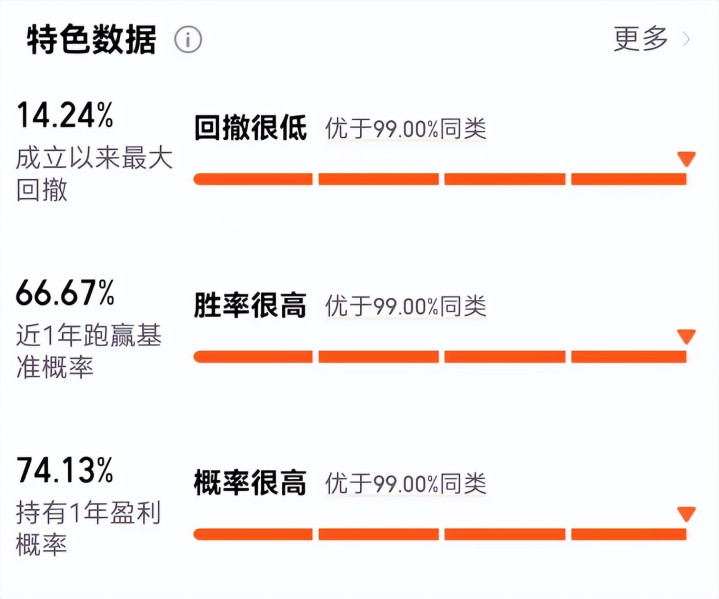Click the 近1年跑赢基准概率 label
719x599 pixels.
pyautogui.click(x=88, y=351)
